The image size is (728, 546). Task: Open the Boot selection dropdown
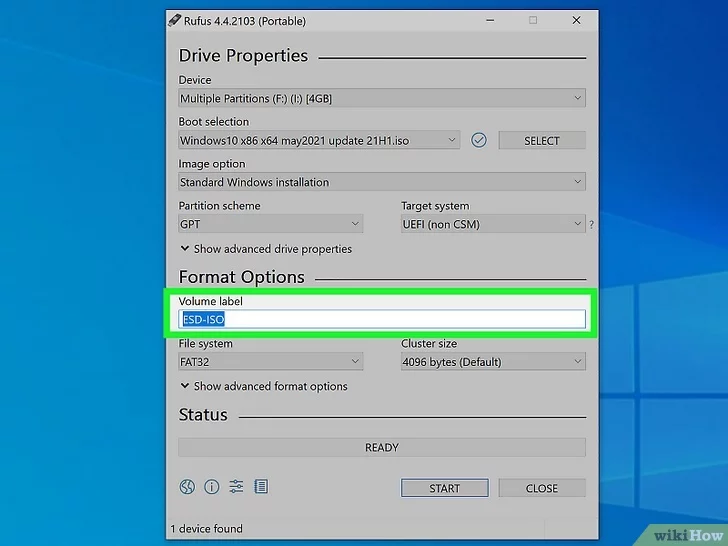coord(319,140)
